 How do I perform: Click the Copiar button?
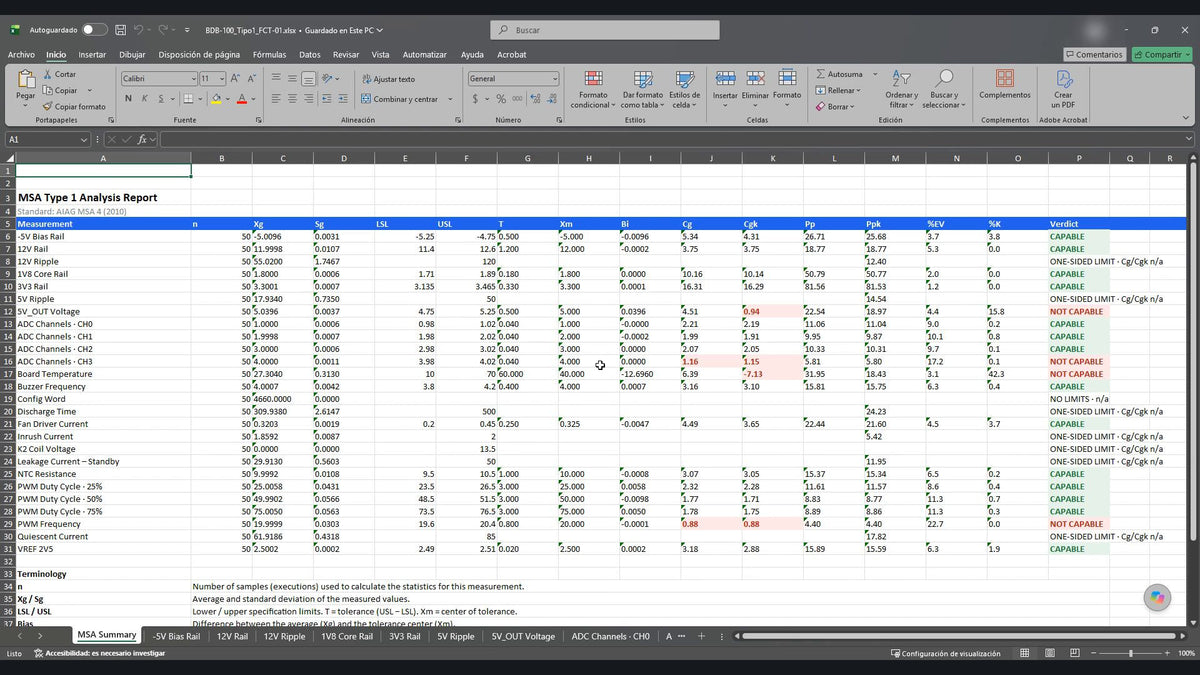59,90
